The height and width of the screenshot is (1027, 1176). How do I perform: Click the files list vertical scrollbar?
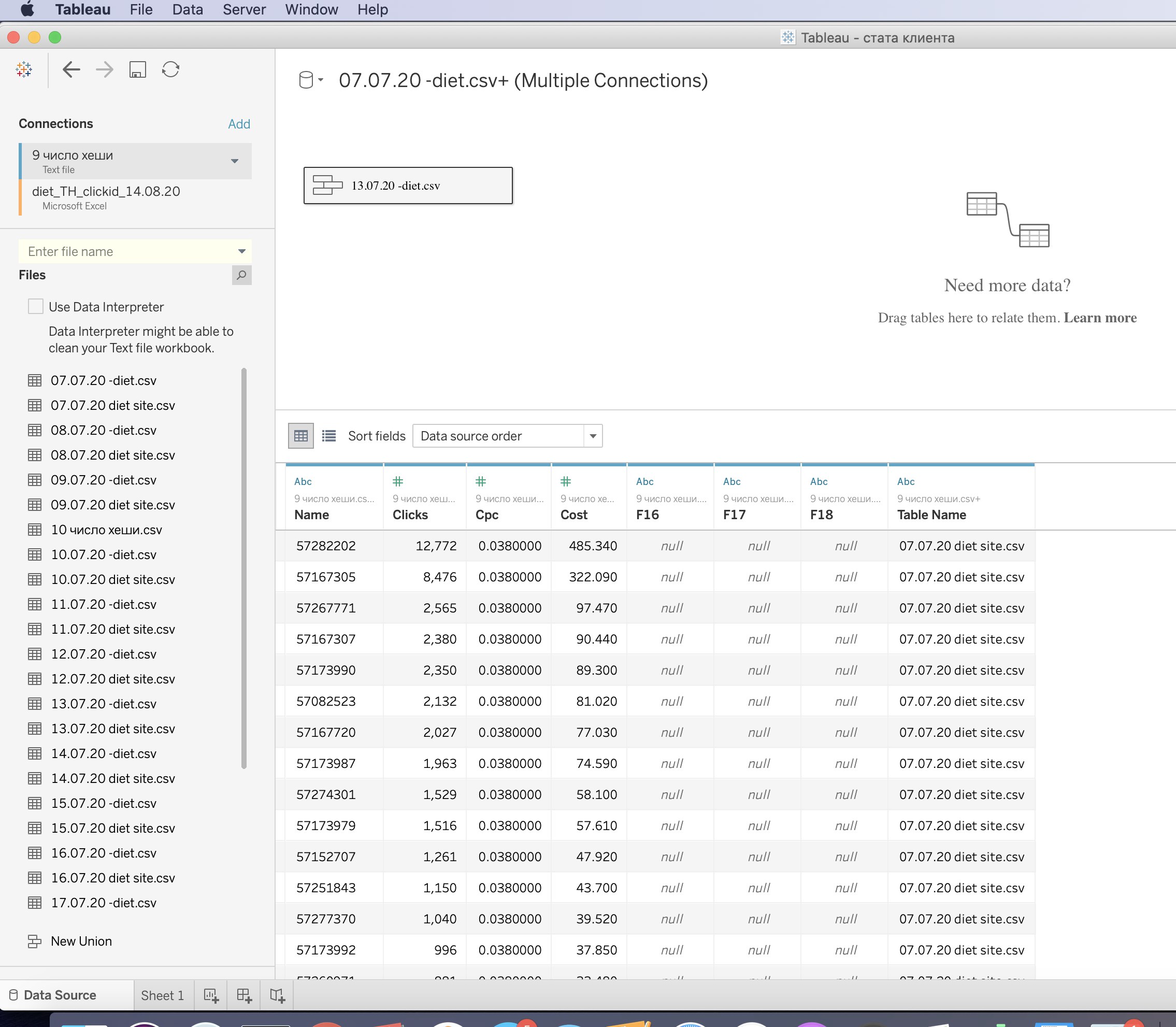(x=244, y=567)
